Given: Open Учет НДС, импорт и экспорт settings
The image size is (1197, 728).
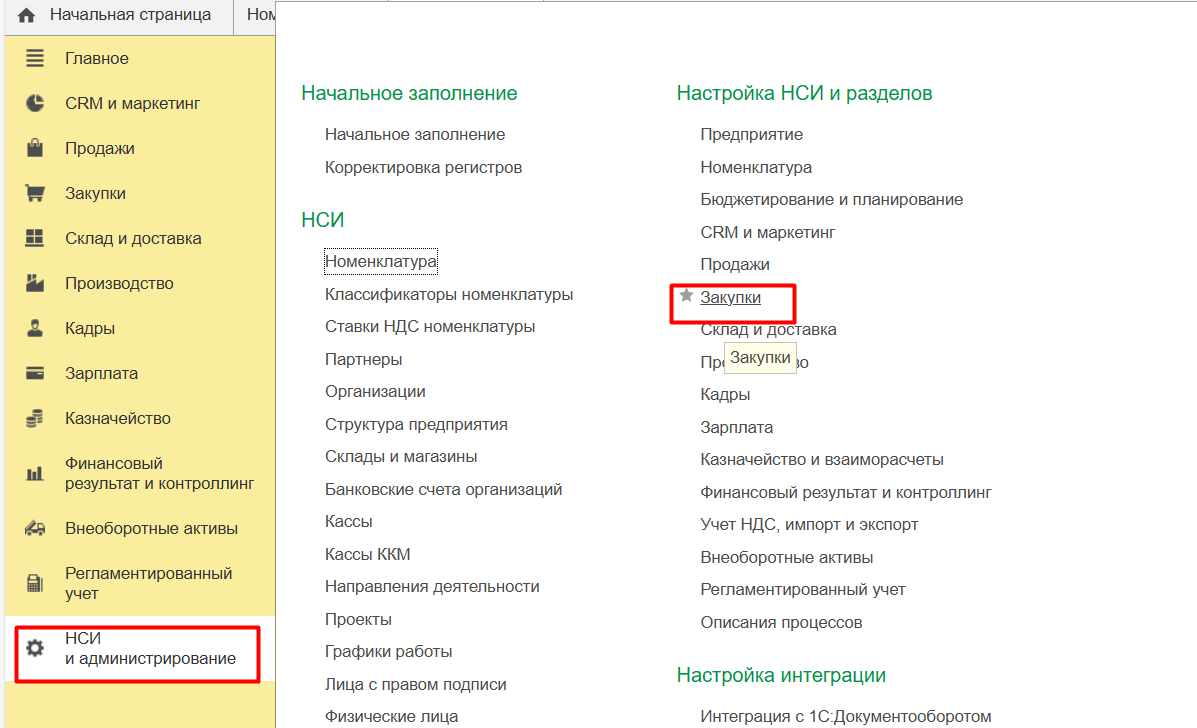Looking at the screenshot, I should tap(809, 525).
